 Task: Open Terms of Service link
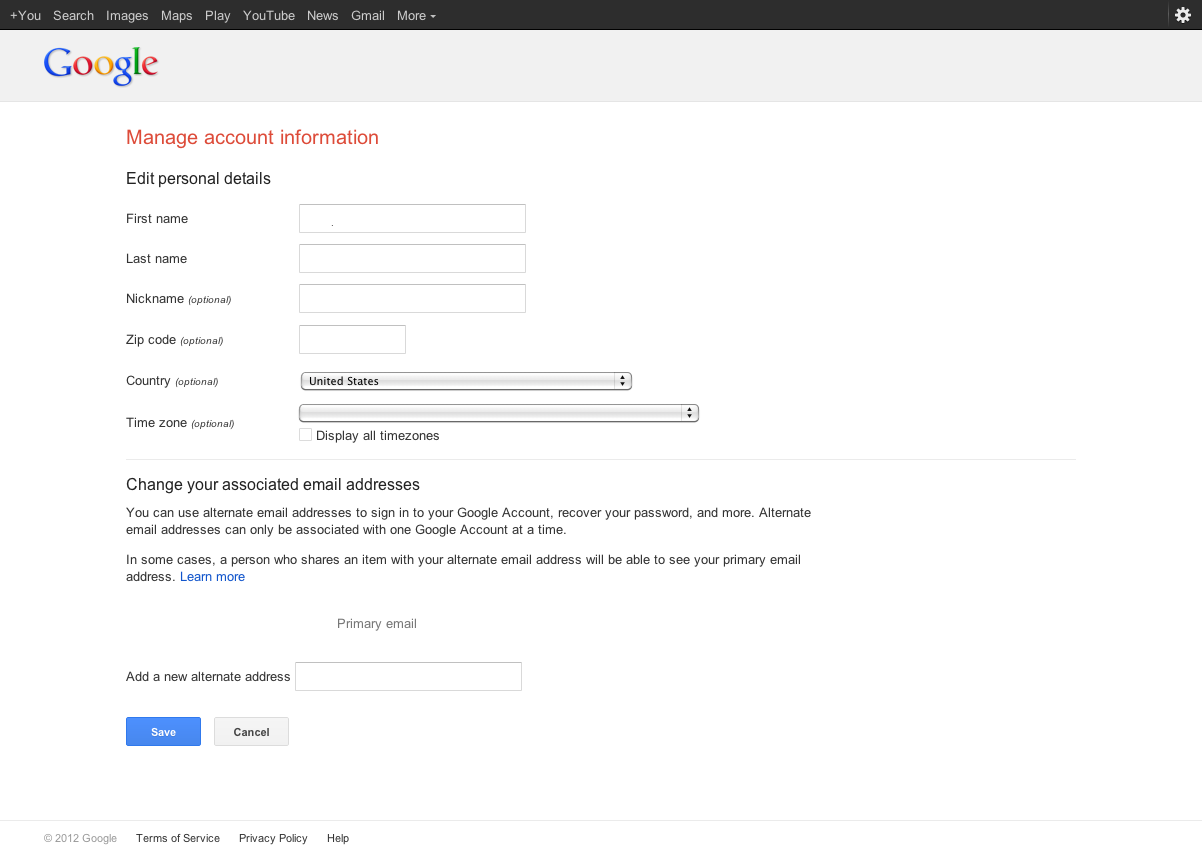(x=178, y=838)
